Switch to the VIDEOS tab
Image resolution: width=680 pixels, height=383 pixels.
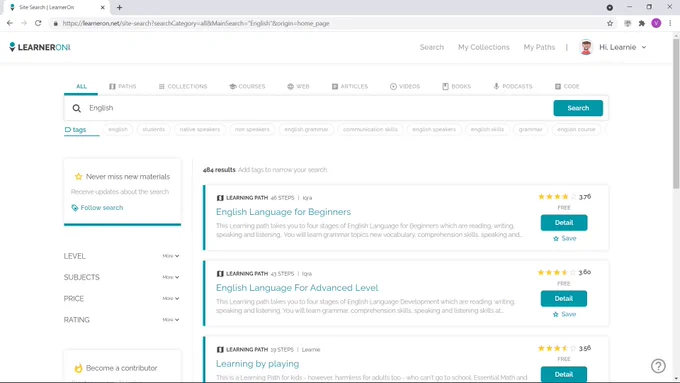(405, 86)
